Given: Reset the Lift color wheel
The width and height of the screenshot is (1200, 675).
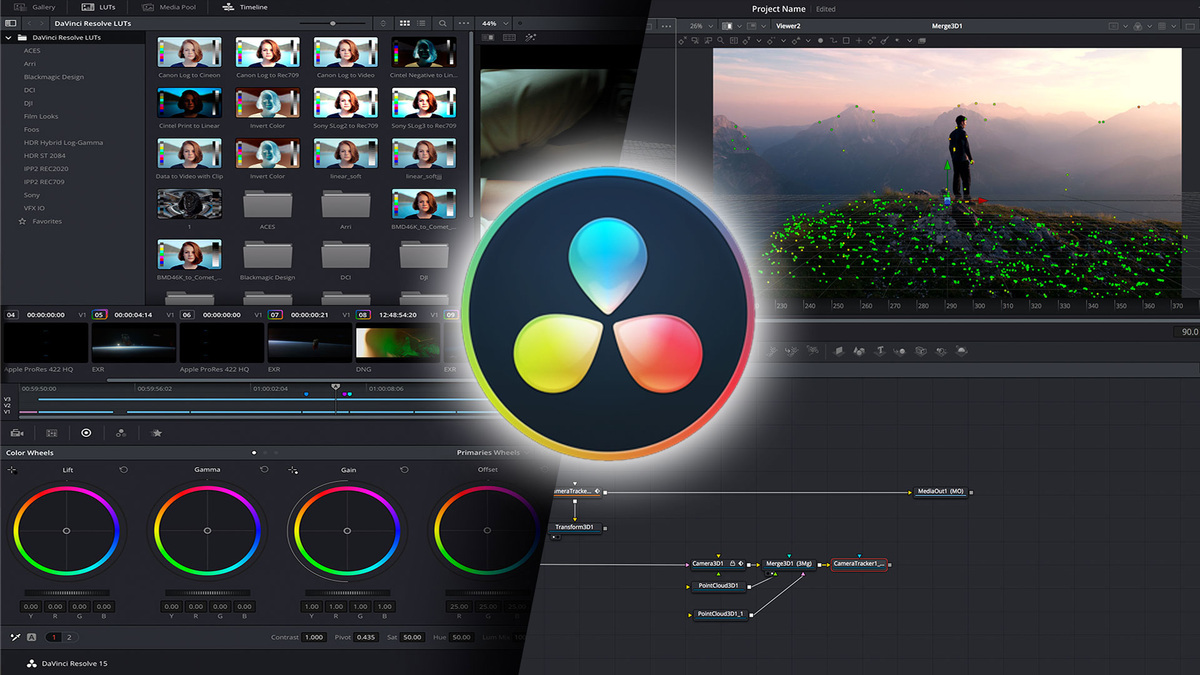Looking at the screenshot, I should [x=123, y=469].
